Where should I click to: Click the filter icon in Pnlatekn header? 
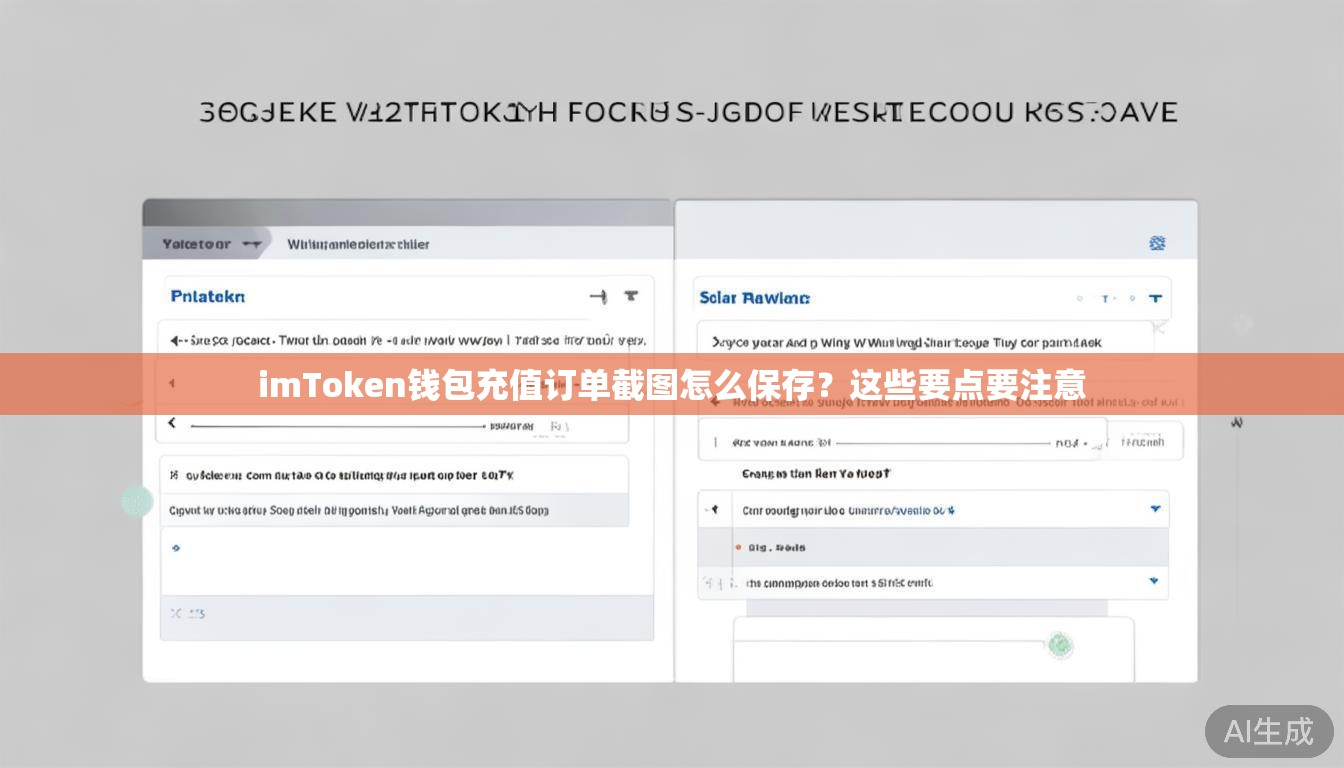point(630,296)
